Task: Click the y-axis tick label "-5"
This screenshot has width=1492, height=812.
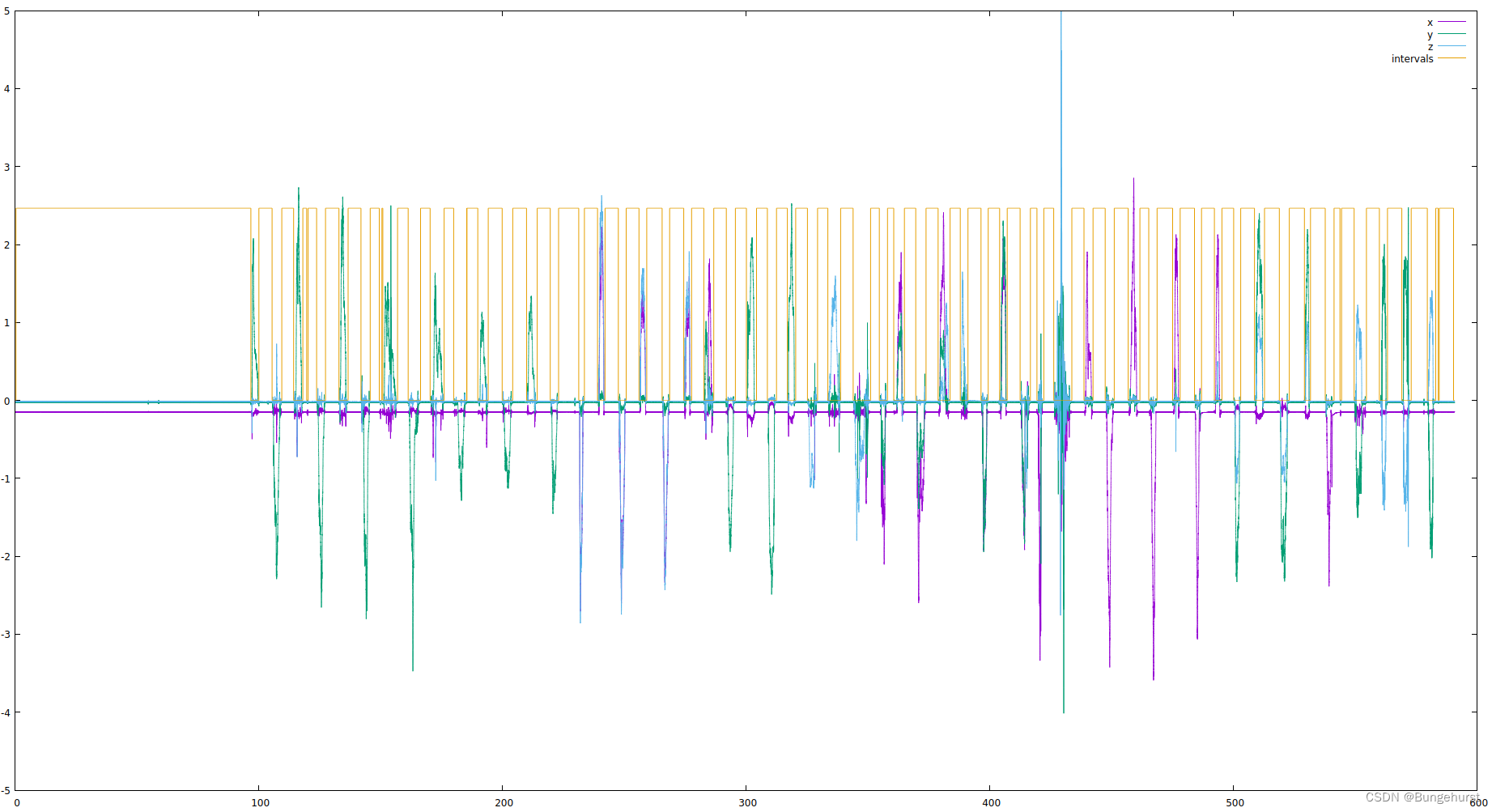Action: coord(6,791)
